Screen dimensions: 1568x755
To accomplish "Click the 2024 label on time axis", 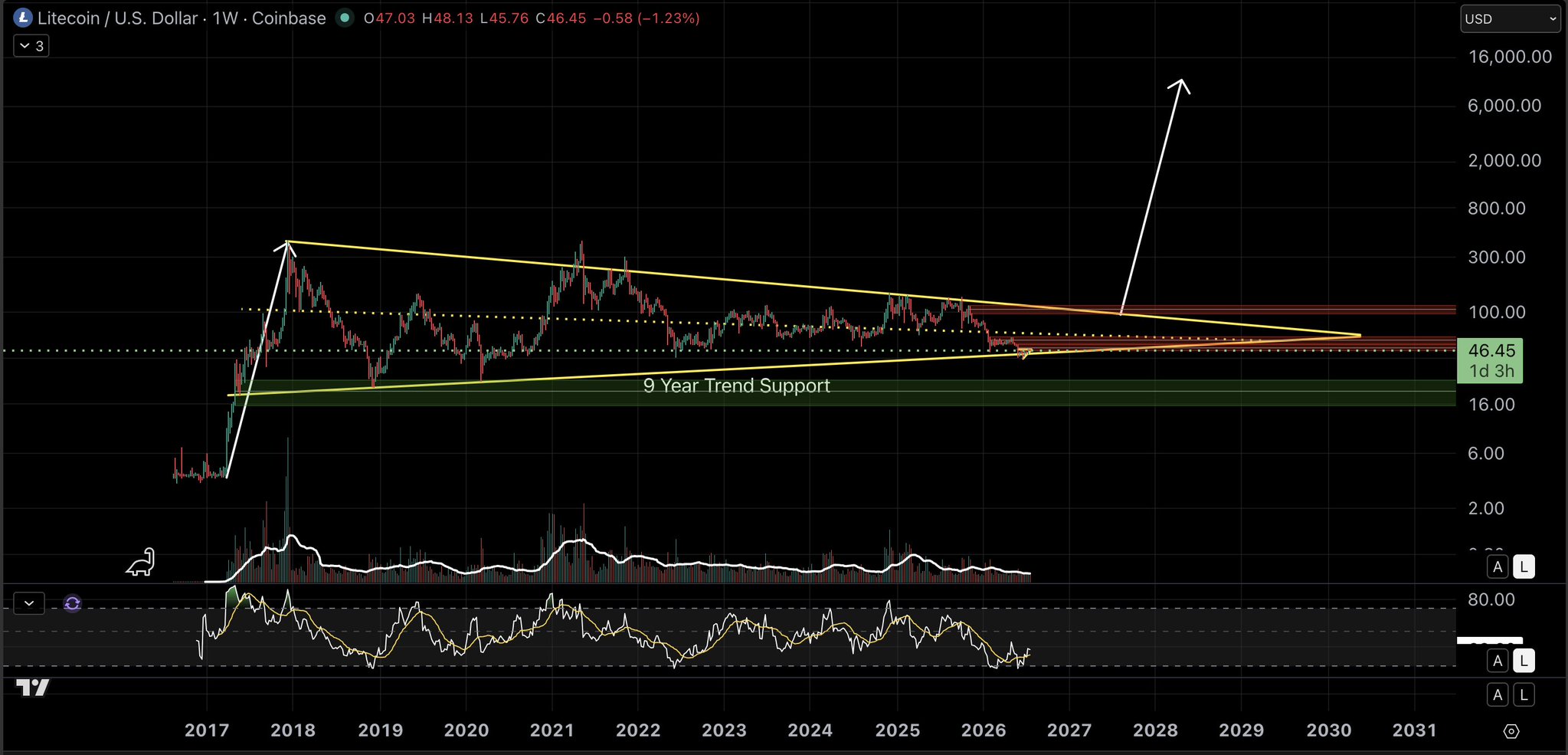I will (810, 730).
